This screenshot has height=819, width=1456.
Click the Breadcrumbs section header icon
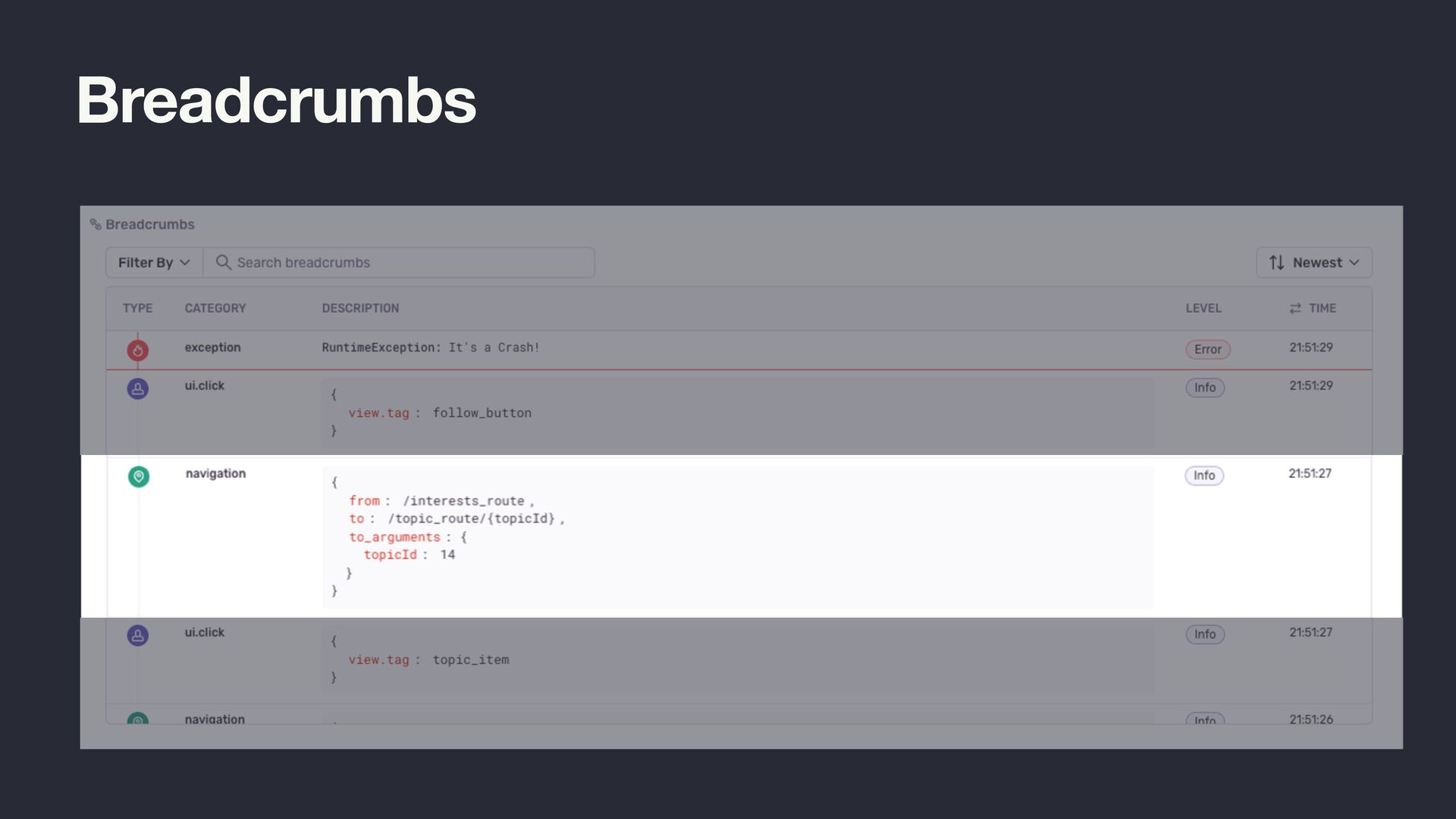pyautogui.click(x=96, y=224)
